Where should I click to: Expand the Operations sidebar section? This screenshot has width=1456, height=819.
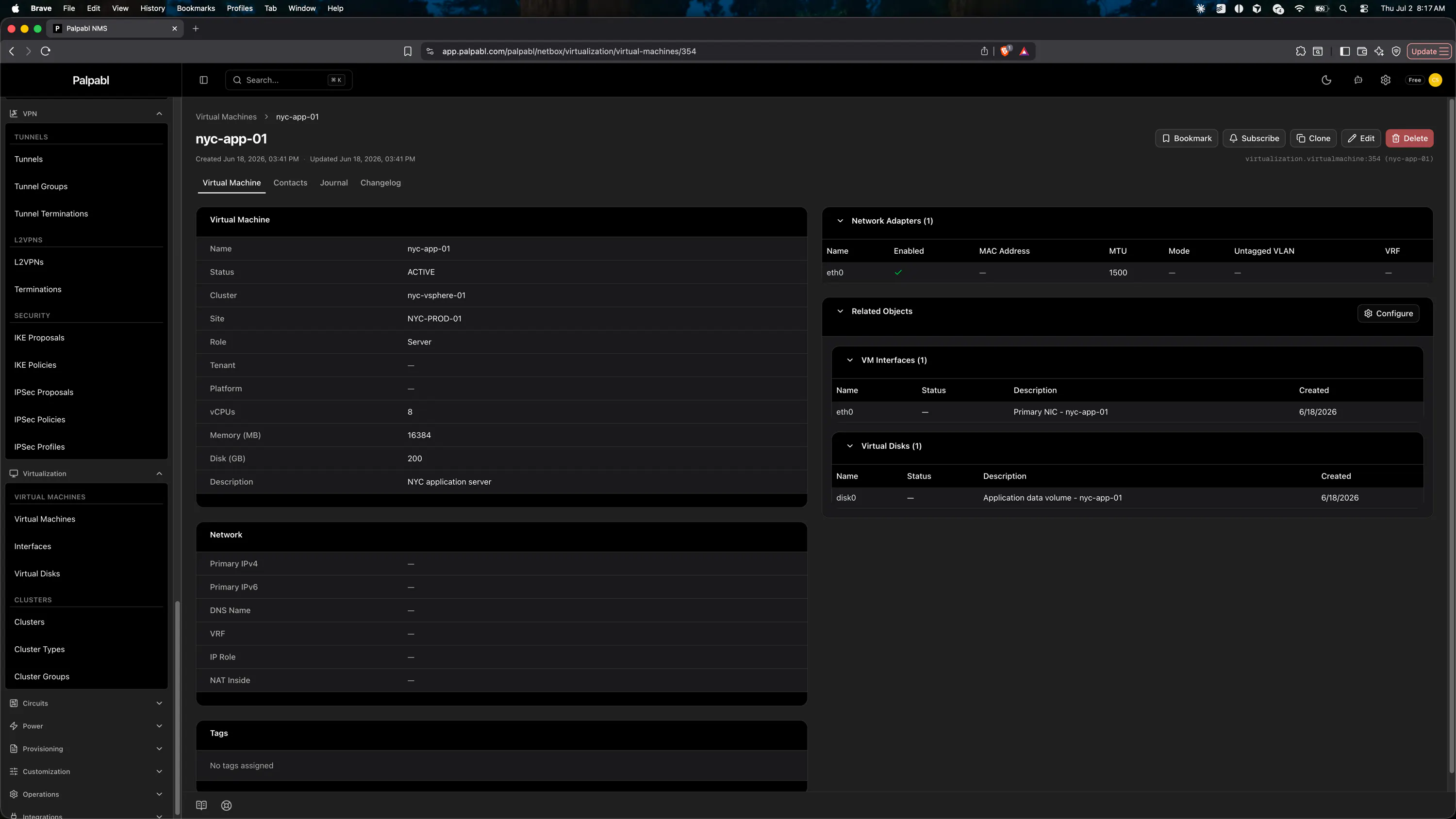pyautogui.click(x=159, y=794)
